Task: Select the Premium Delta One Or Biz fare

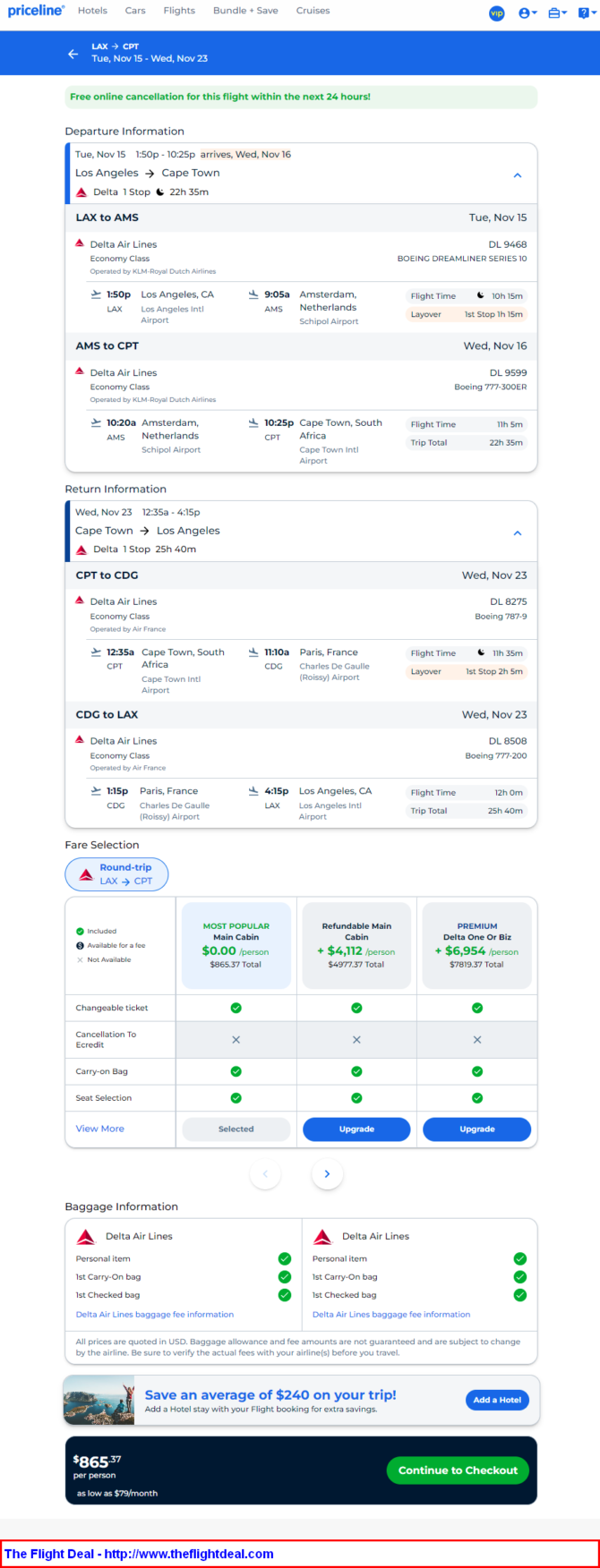Action: click(477, 945)
